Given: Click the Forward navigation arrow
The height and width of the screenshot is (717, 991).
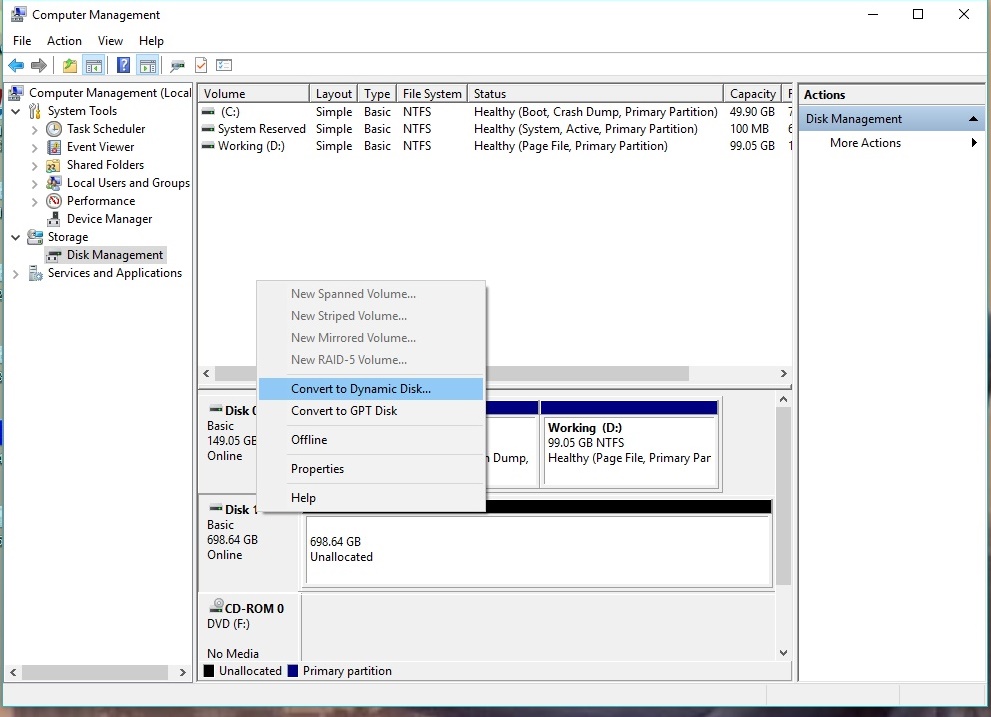Looking at the screenshot, I should pyautogui.click(x=38, y=64).
